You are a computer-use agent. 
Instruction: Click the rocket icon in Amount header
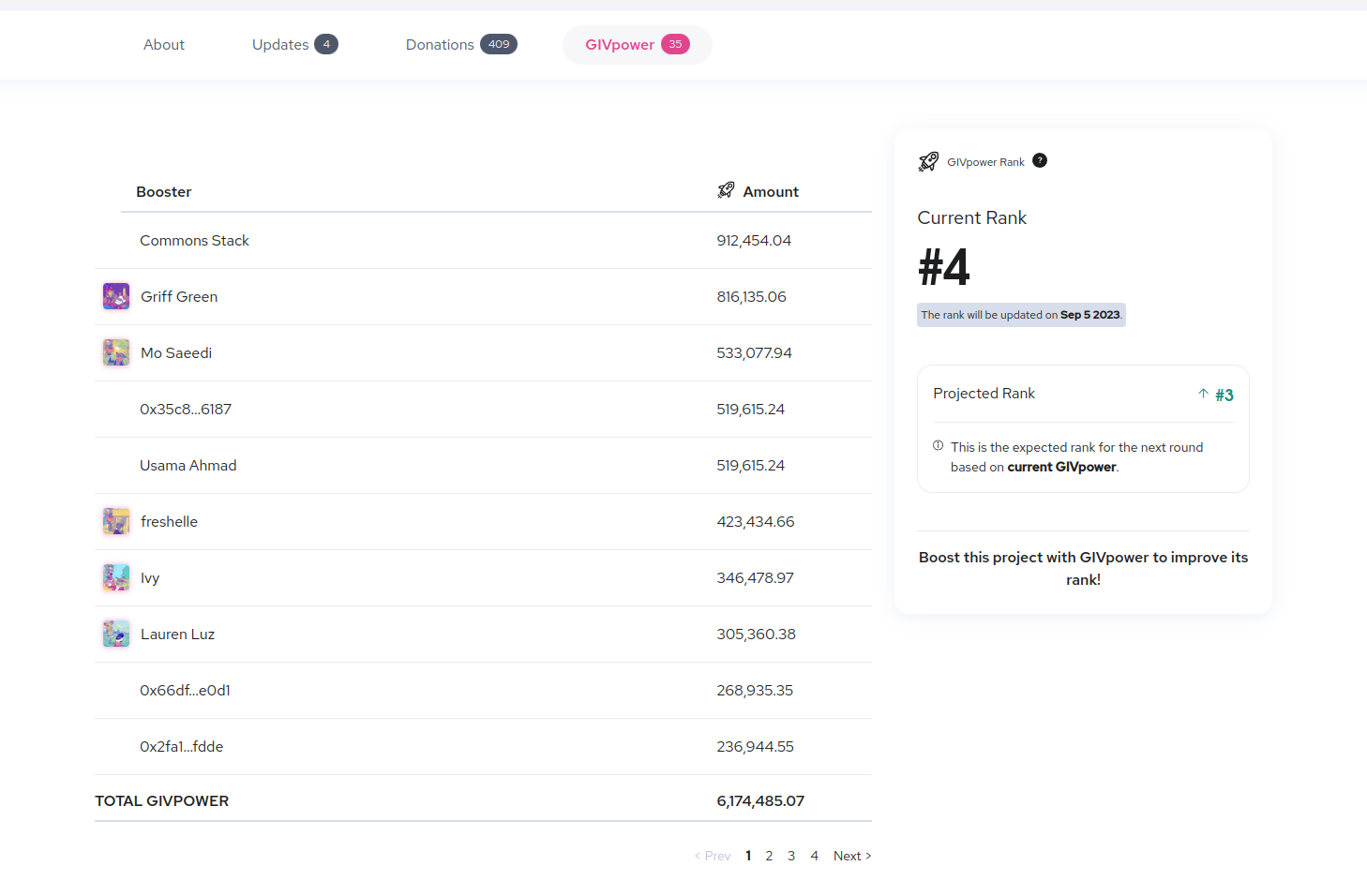click(726, 190)
